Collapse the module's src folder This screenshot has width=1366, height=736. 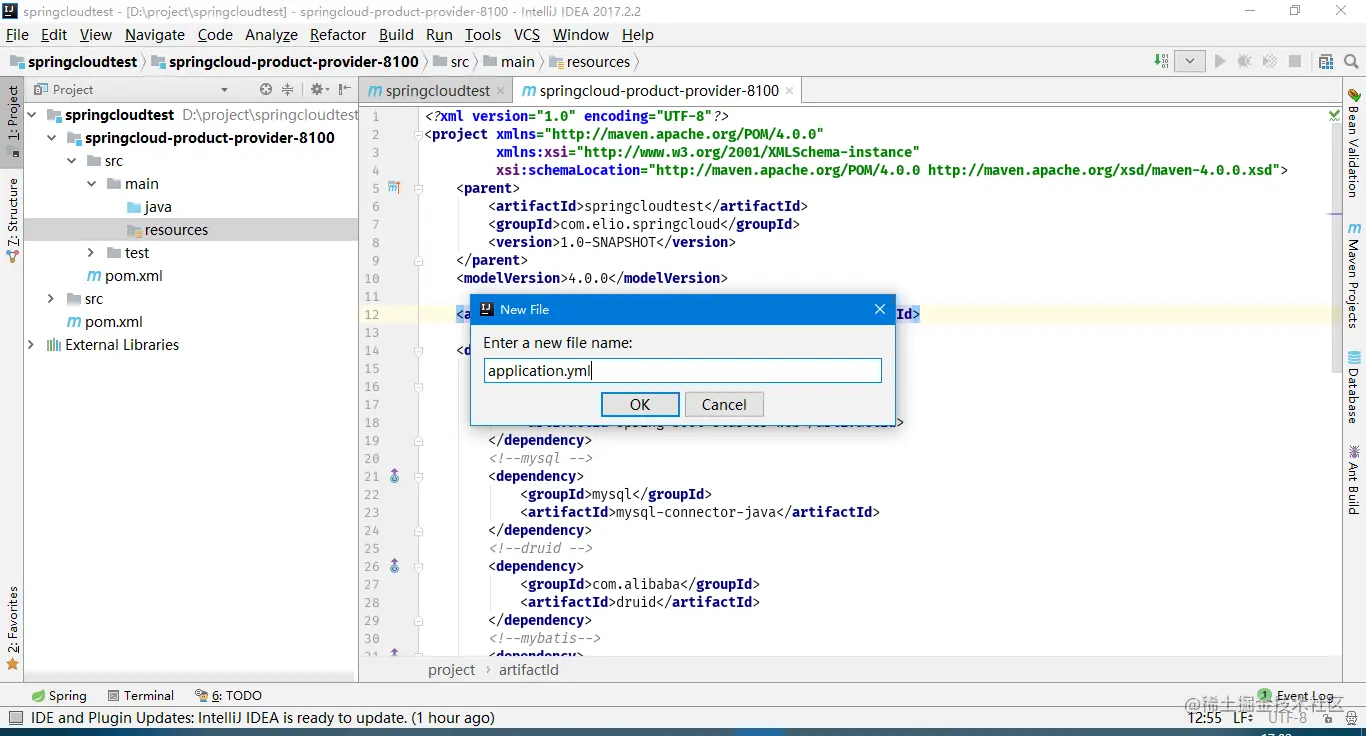click(72, 161)
